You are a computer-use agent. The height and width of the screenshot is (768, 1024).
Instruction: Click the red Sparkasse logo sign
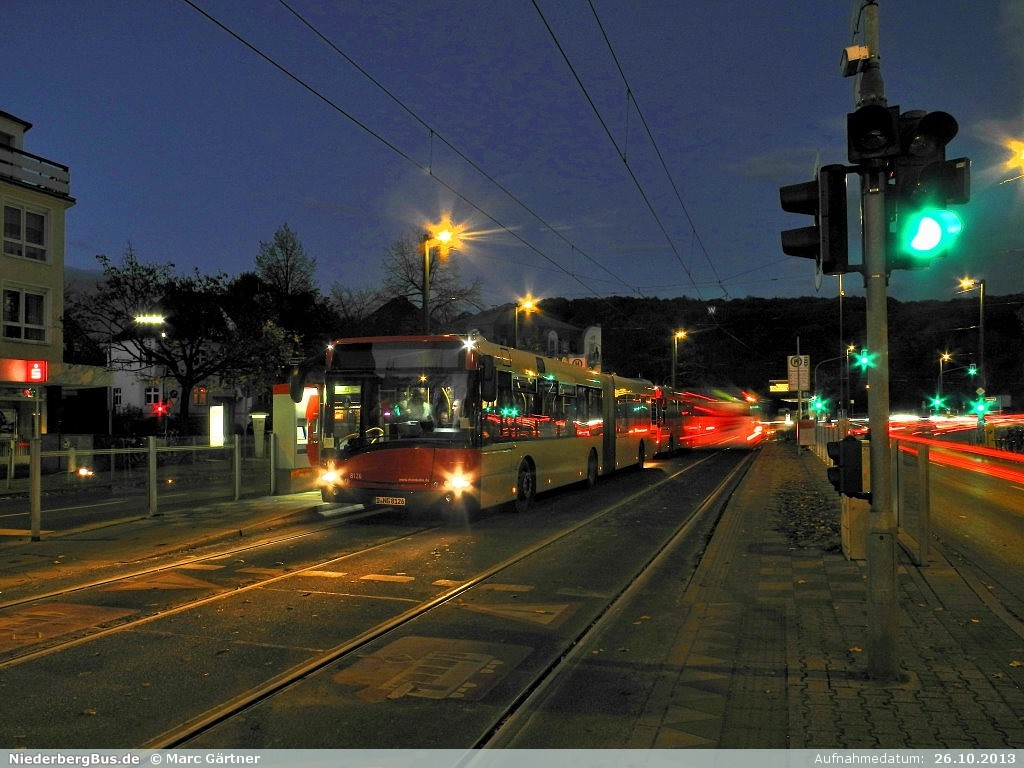pyautogui.click(x=36, y=371)
